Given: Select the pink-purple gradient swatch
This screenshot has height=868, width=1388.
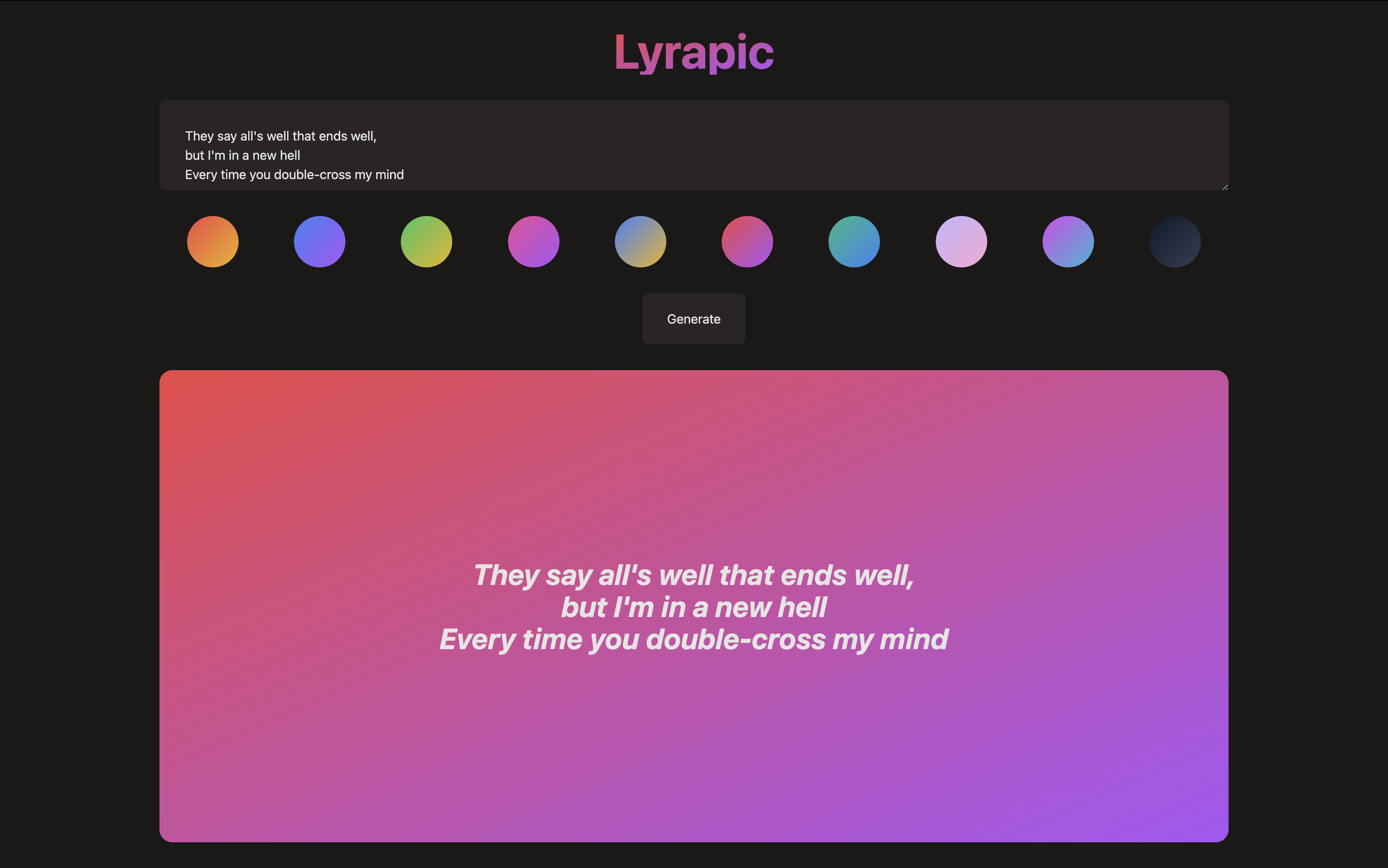Looking at the screenshot, I should [x=747, y=242].
